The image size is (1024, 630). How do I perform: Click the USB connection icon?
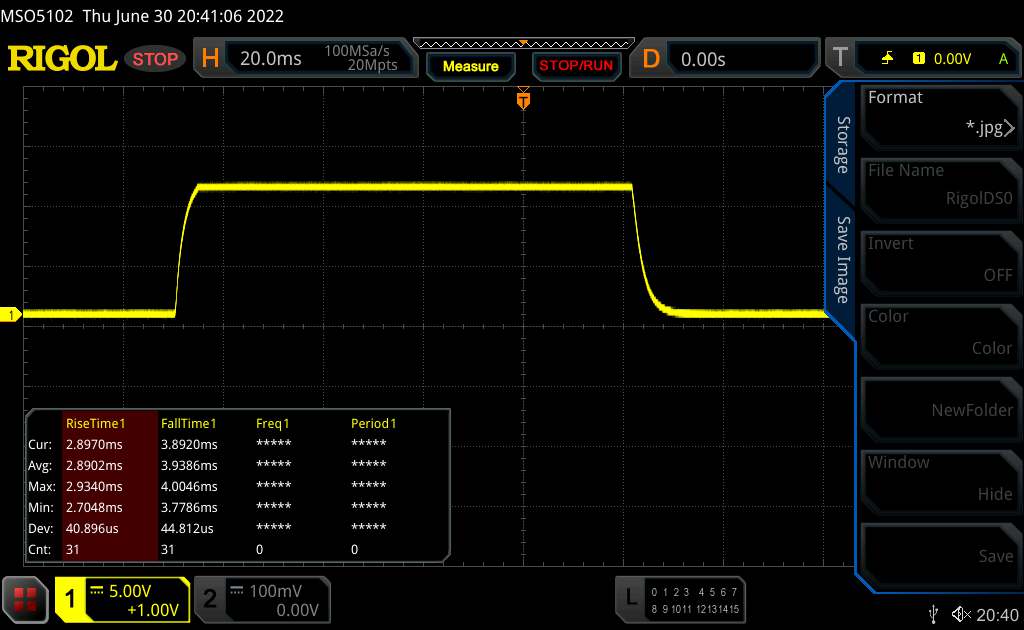[933, 613]
